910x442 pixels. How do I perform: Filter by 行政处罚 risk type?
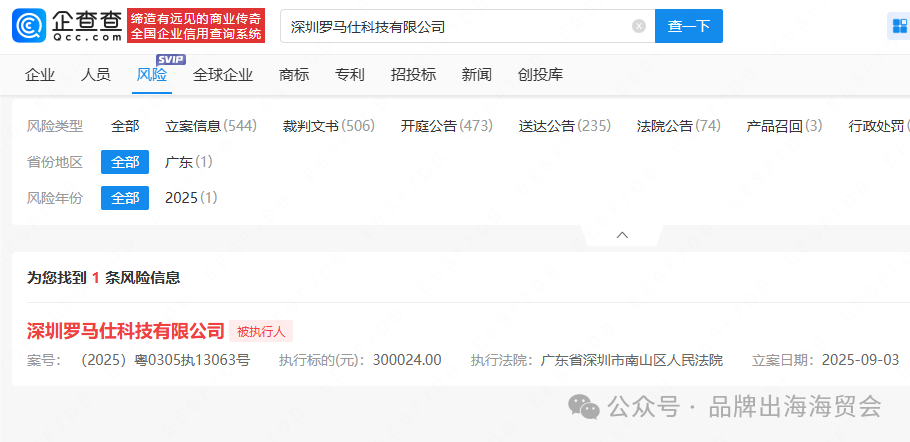pos(879,126)
